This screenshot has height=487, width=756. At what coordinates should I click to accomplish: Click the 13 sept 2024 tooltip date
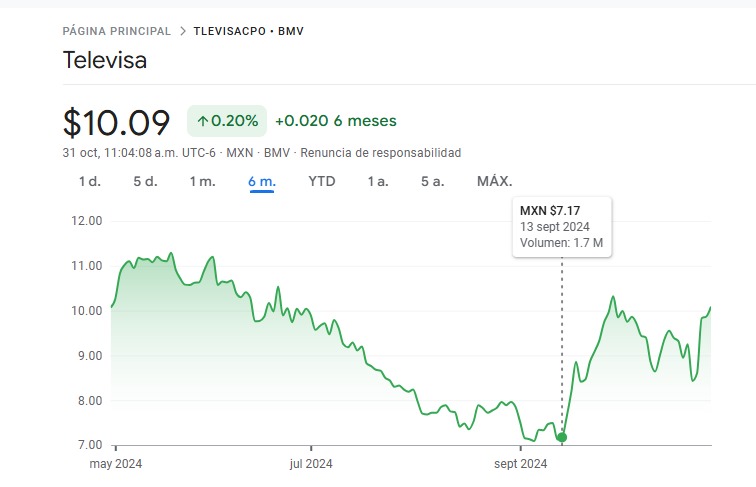554,227
